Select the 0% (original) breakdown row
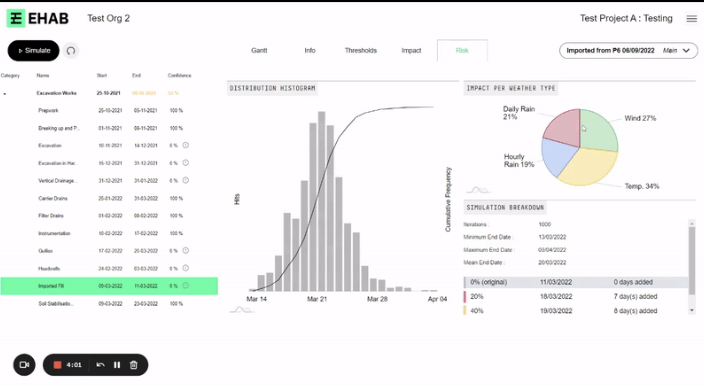Screen dimensions: 704x386 coord(576,282)
